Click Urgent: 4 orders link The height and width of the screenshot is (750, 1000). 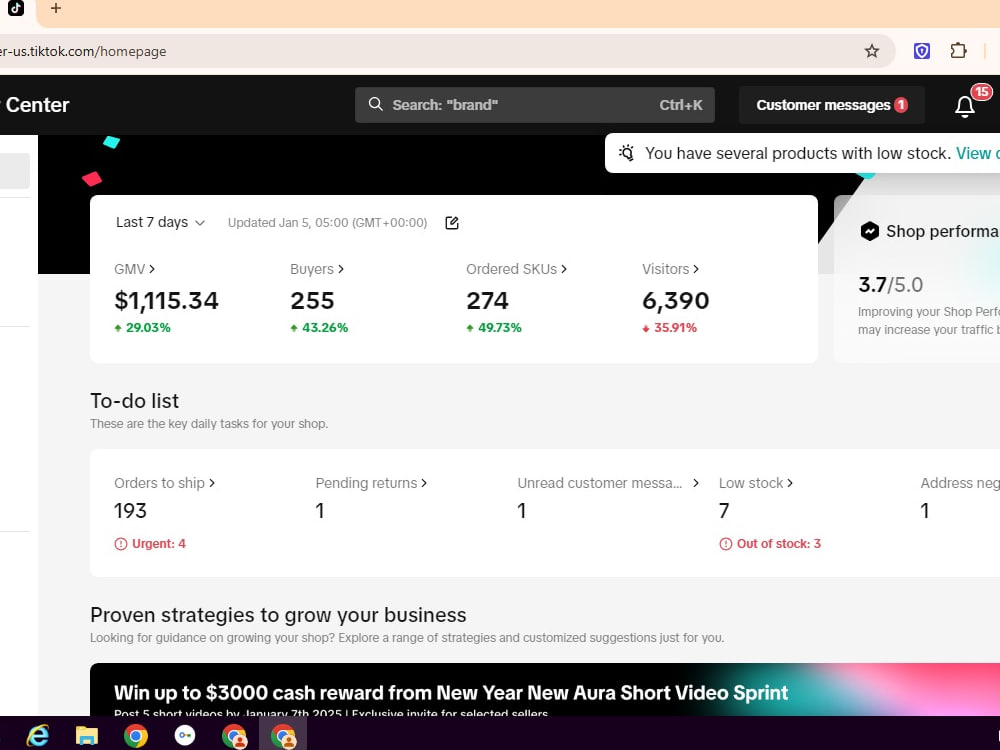click(159, 544)
